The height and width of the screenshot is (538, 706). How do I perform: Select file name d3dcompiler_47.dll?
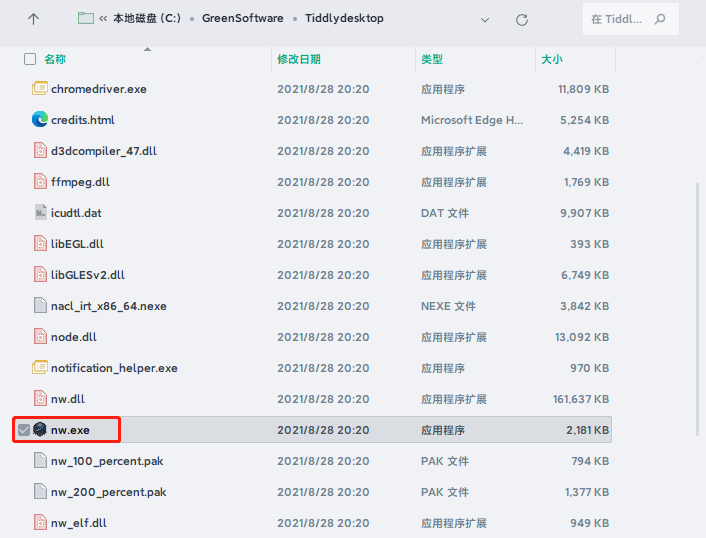point(104,151)
